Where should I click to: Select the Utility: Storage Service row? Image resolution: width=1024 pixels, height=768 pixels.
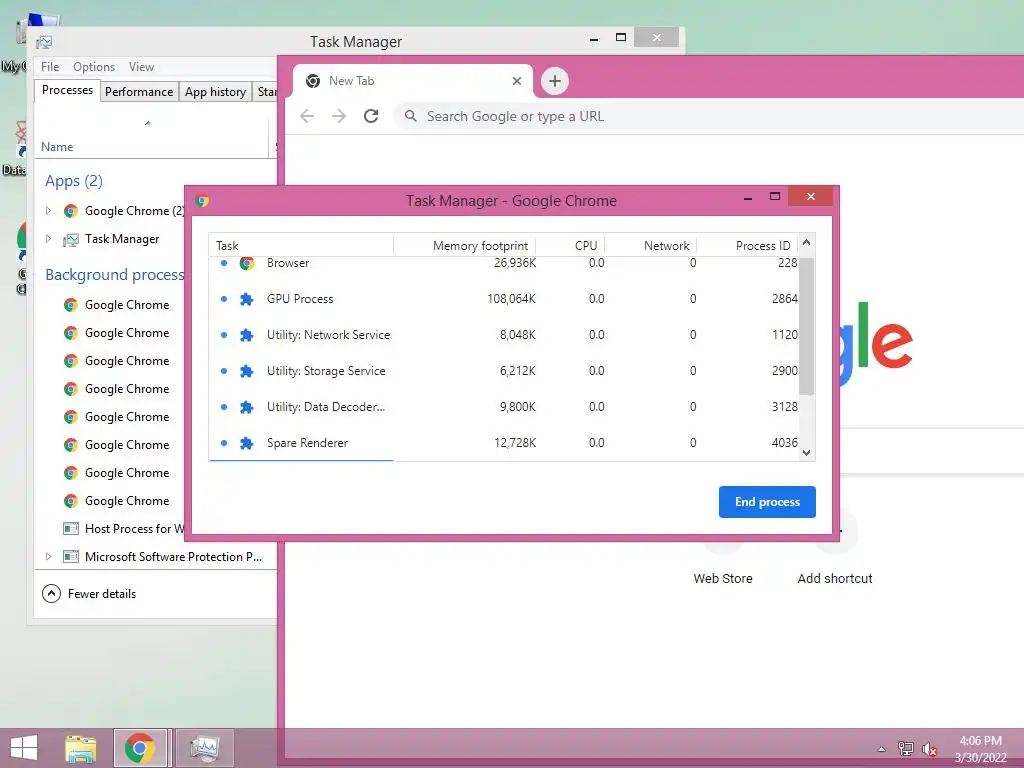click(x=504, y=371)
